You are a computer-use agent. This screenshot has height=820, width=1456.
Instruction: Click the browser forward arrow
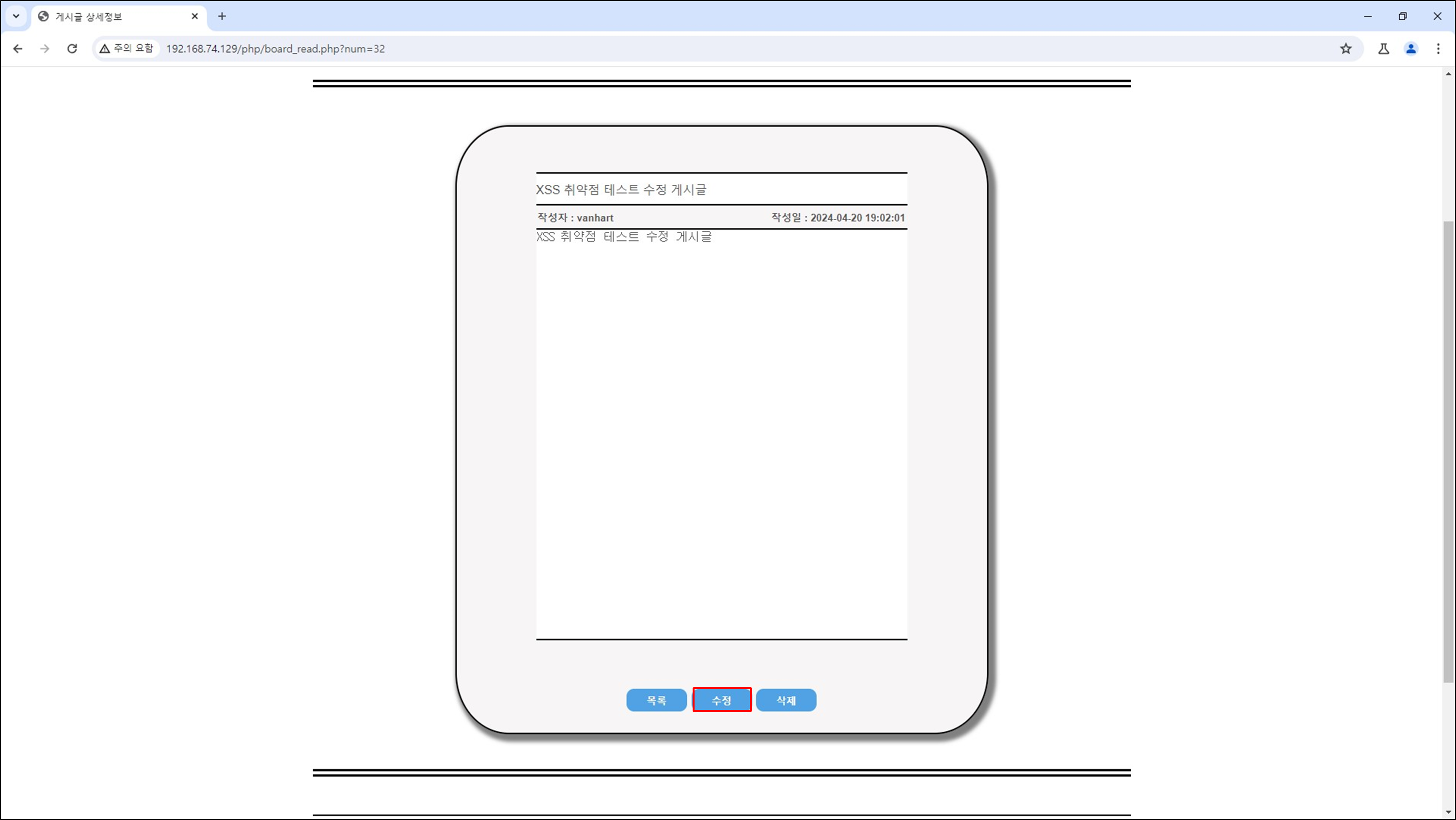click(x=45, y=48)
